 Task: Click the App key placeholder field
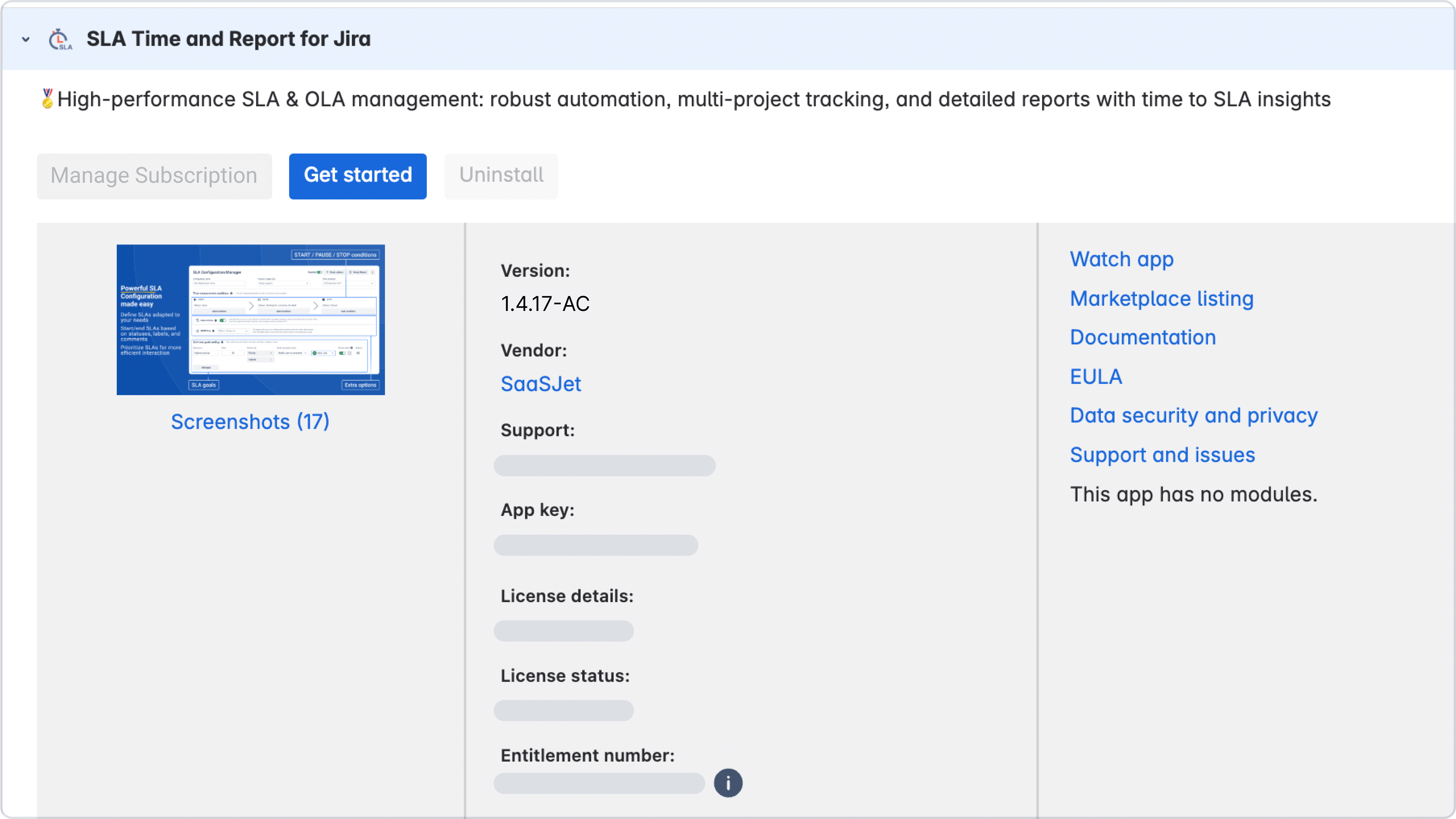pos(595,545)
